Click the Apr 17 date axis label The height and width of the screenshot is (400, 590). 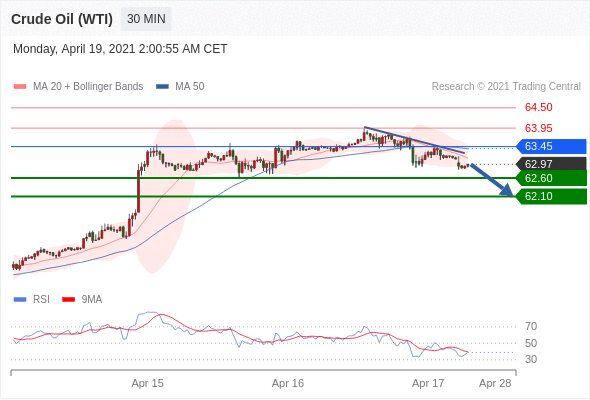point(428,383)
